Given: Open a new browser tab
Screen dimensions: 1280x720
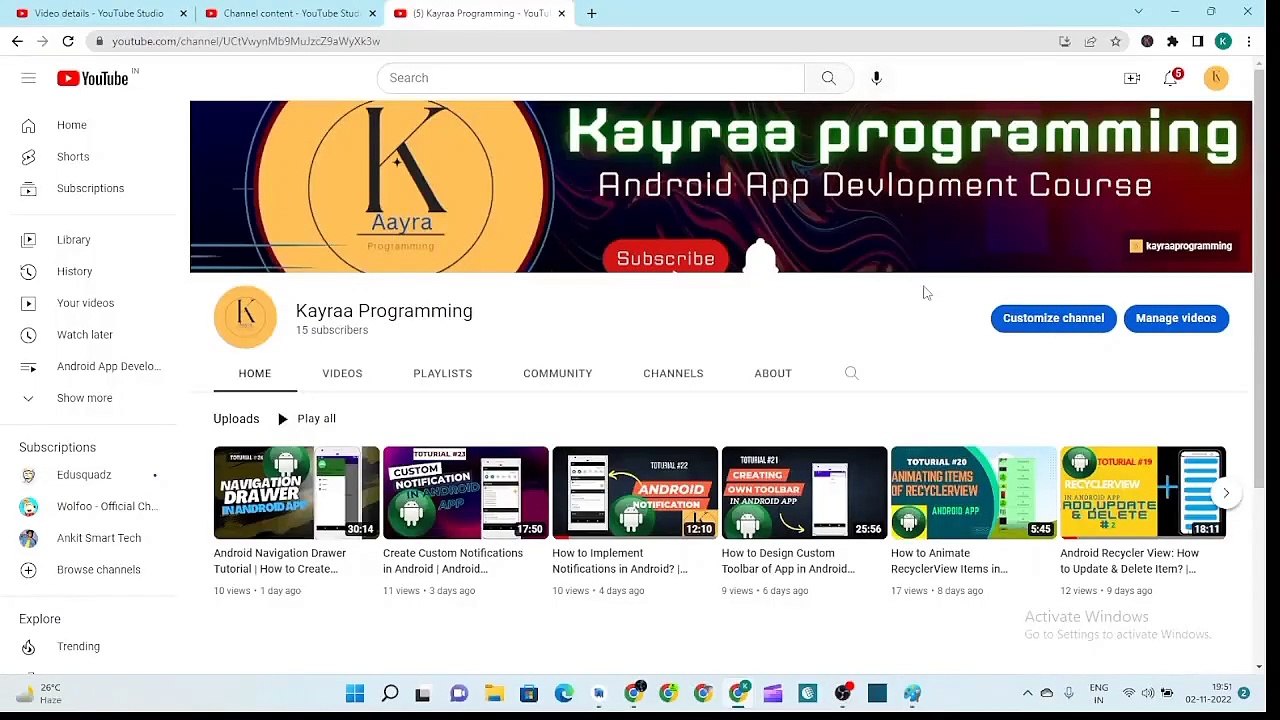Looking at the screenshot, I should pos(592,13).
